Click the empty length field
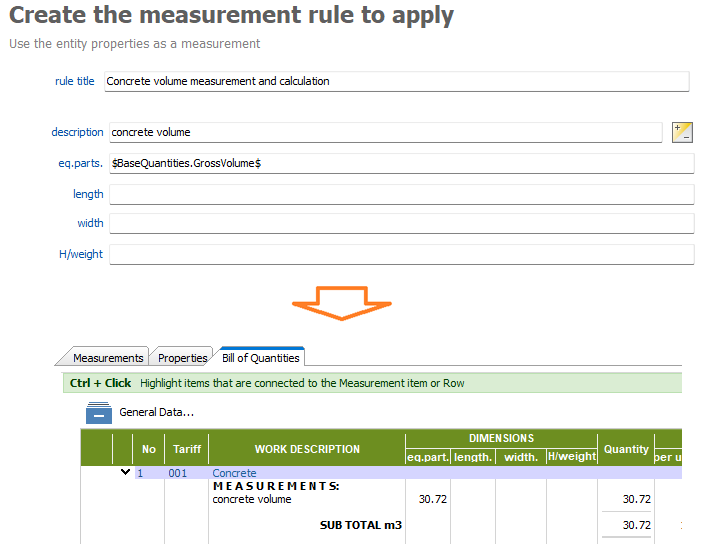 click(x=400, y=194)
